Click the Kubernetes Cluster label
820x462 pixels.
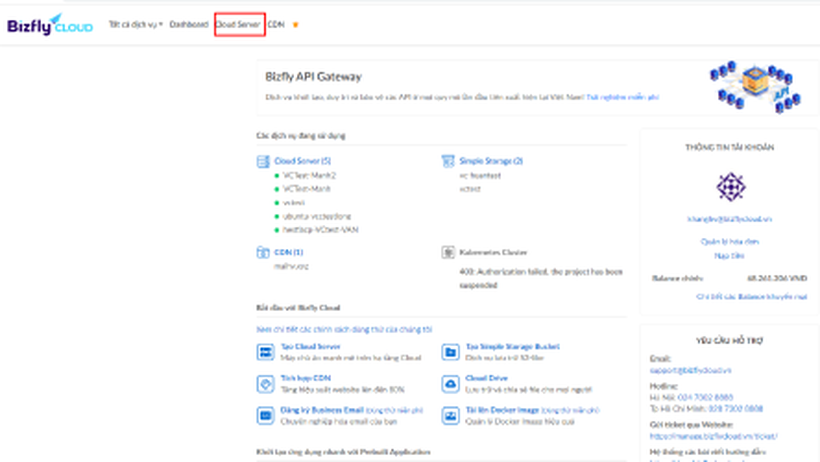click(x=493, y=252)
